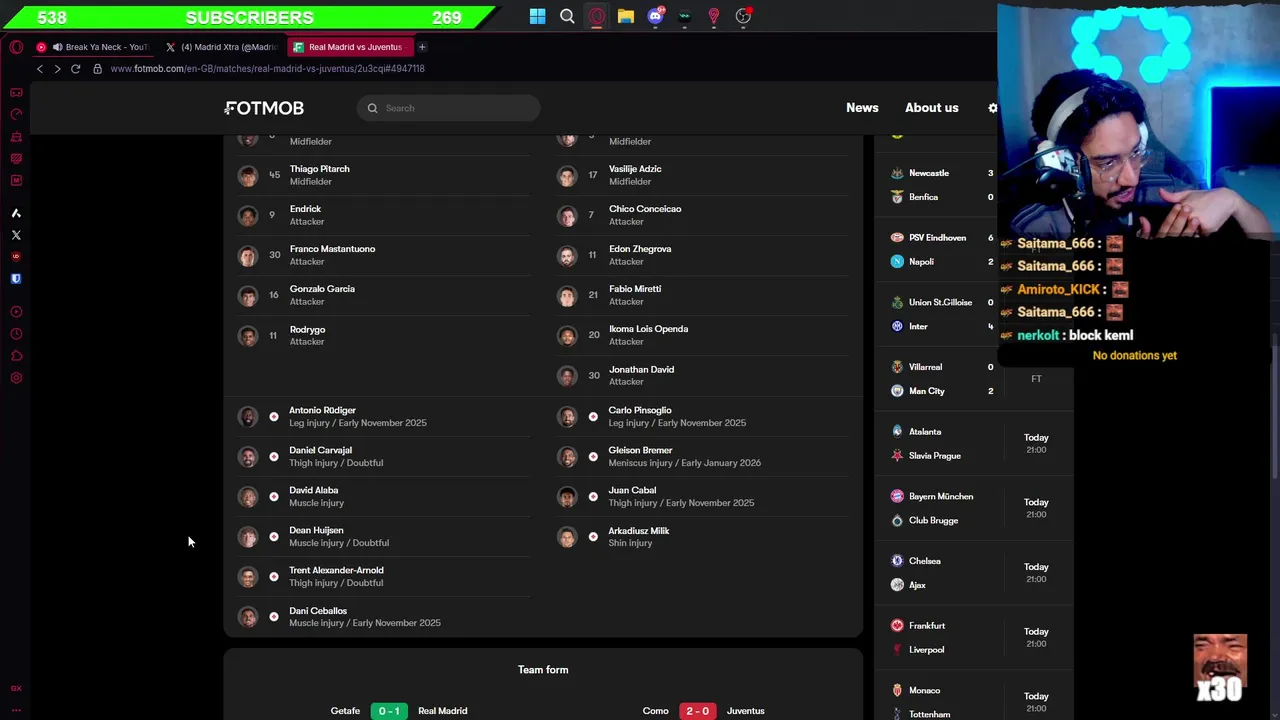Screen dimensions: 1280x720
Task: Open Atalanta vs Slavia Prague fixture
Action: (x=974, y=444)
